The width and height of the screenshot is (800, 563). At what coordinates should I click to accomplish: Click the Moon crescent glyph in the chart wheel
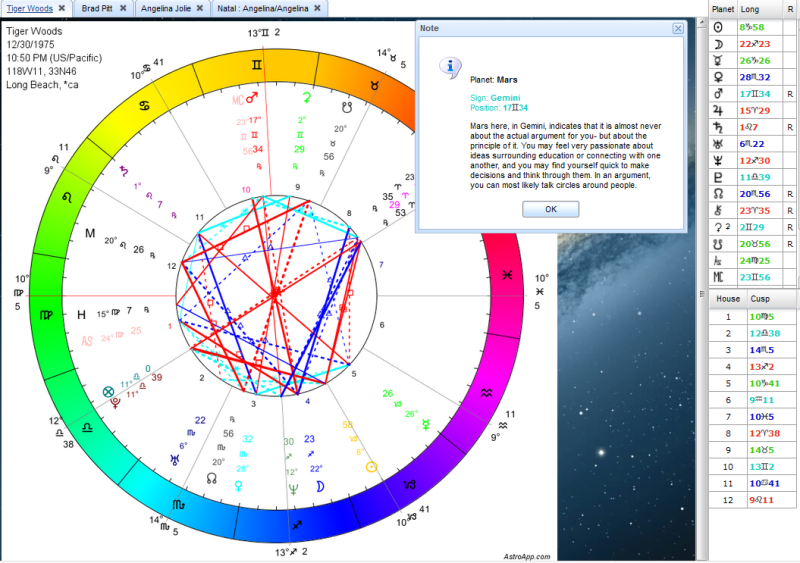click(x=321, y=487)
